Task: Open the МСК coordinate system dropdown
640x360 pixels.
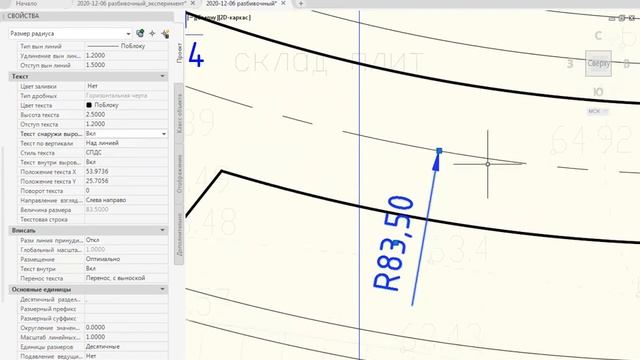Action: click(x=598, y=111)
